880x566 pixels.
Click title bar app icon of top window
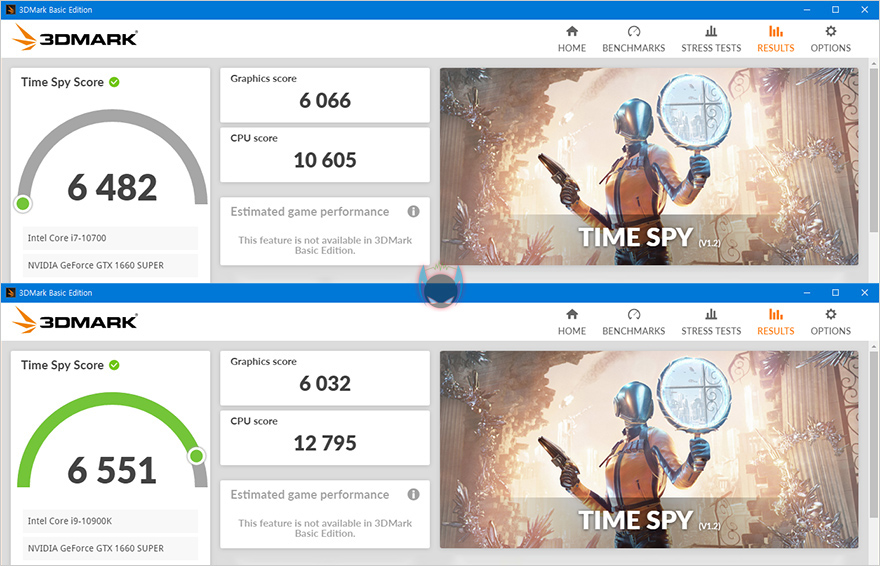tap(10, 10)
